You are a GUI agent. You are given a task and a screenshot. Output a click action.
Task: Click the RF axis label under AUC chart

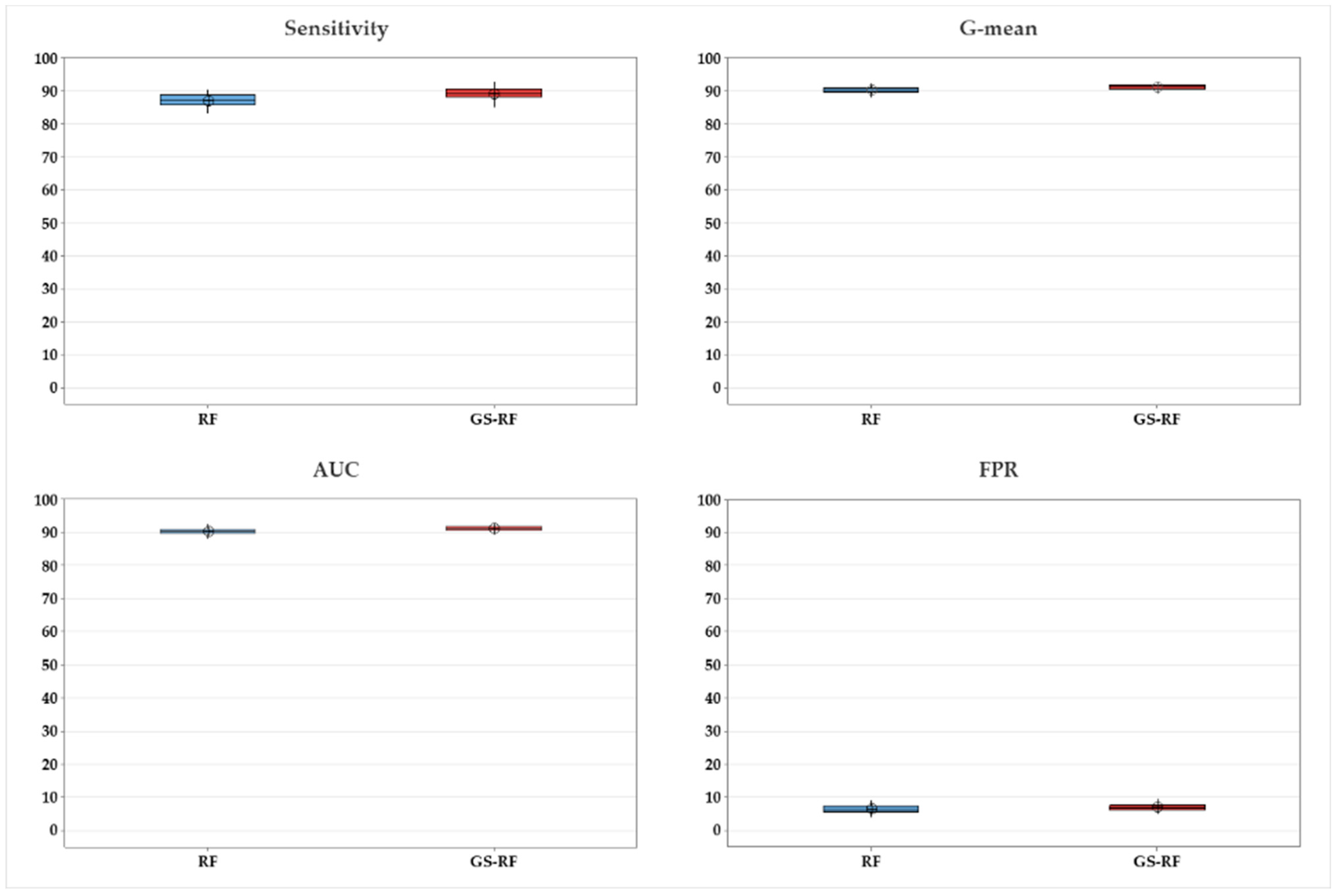(207, 861)
